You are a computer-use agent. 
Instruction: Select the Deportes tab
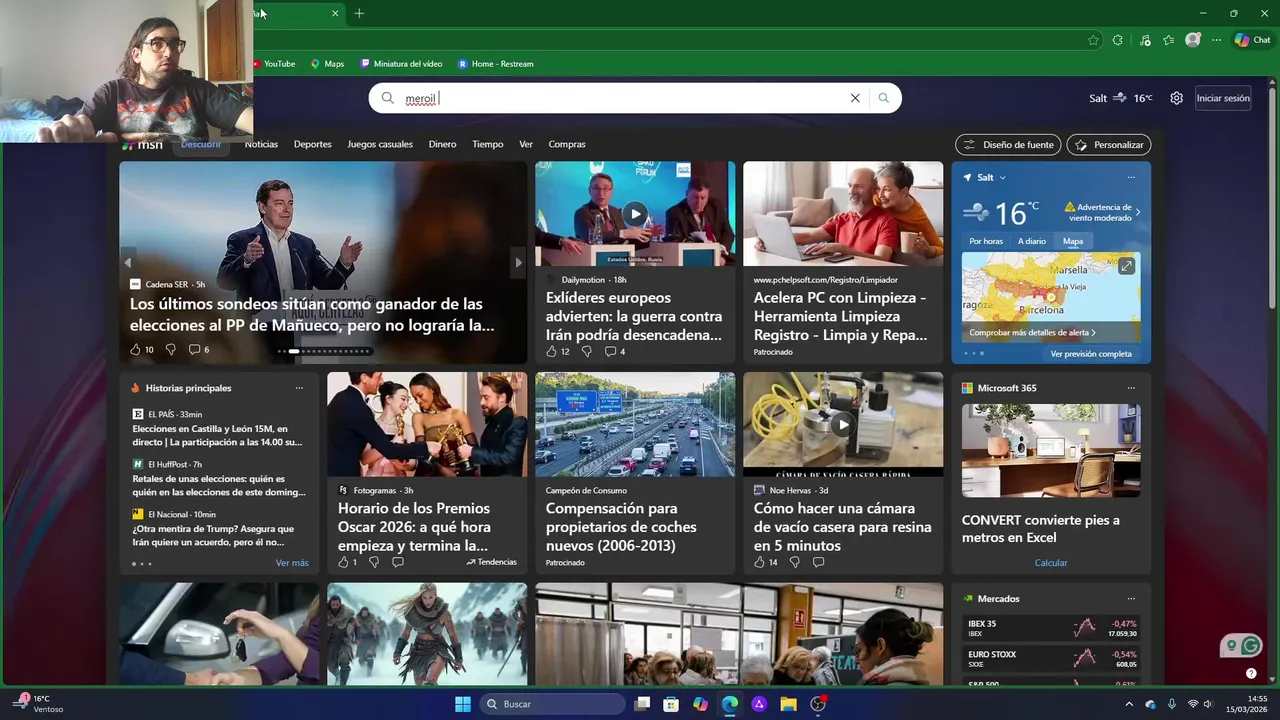[312, 144]
